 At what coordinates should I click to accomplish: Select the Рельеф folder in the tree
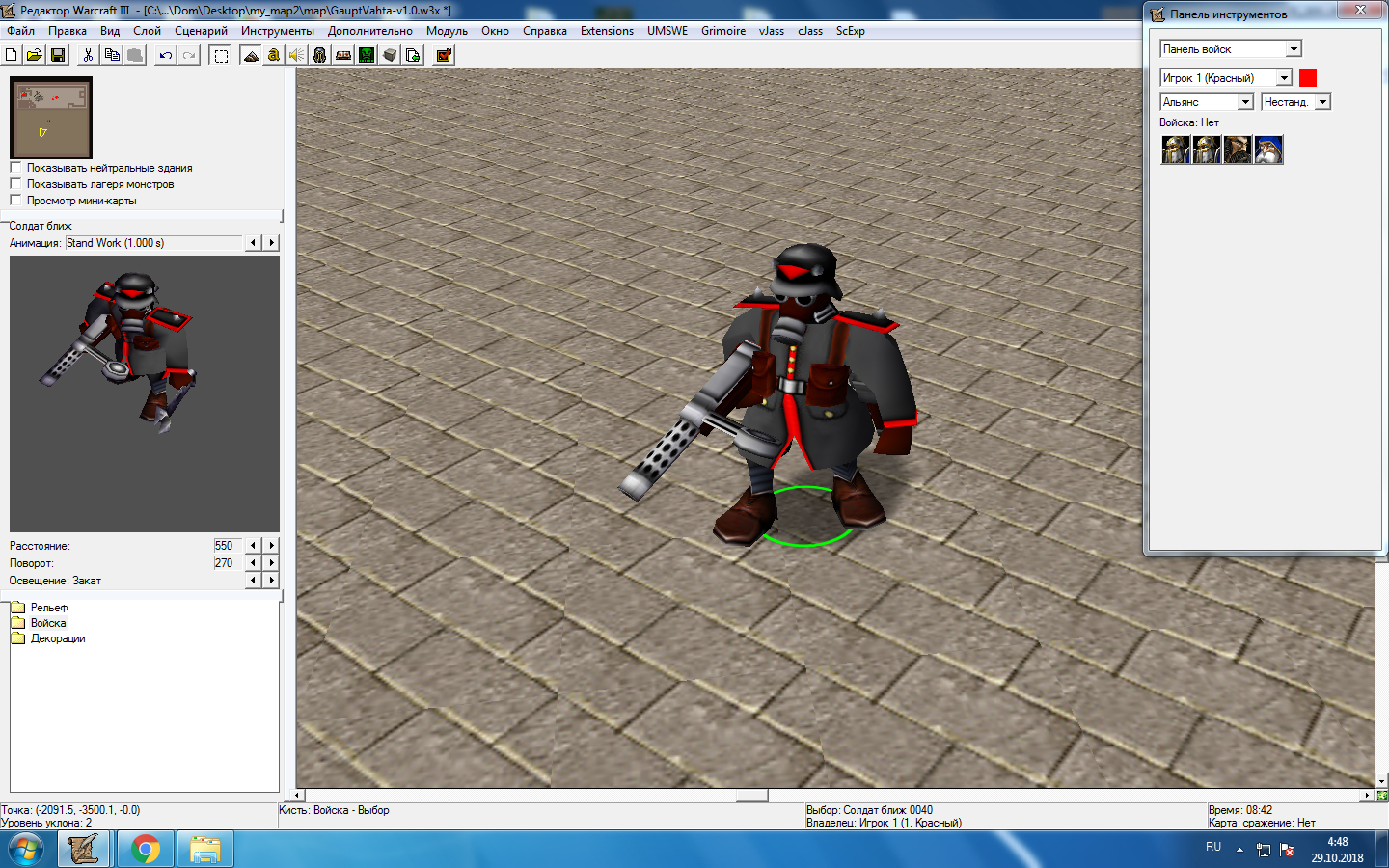(x=48, y=608)
